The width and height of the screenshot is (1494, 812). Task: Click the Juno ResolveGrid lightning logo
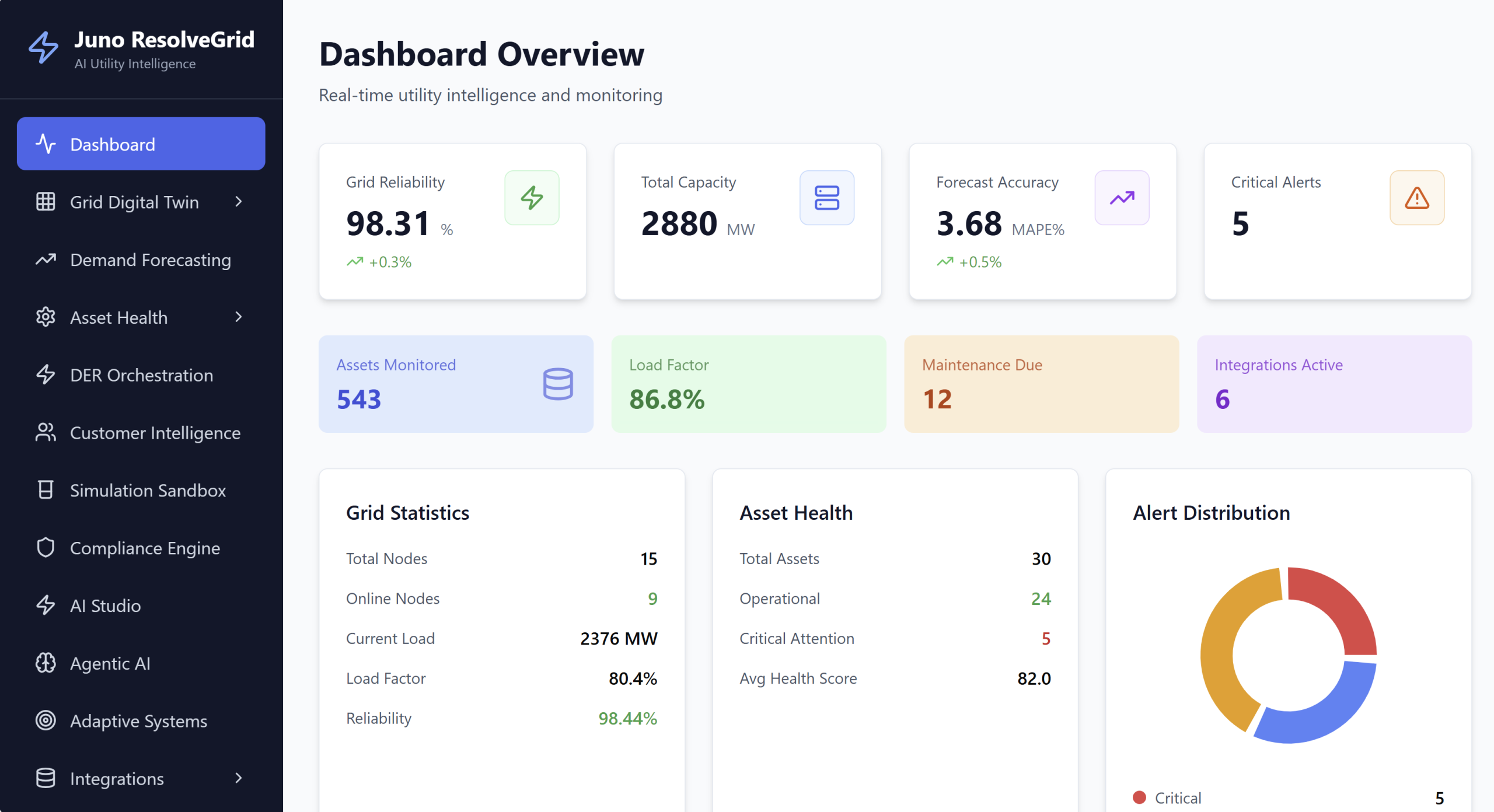[44, 48]
